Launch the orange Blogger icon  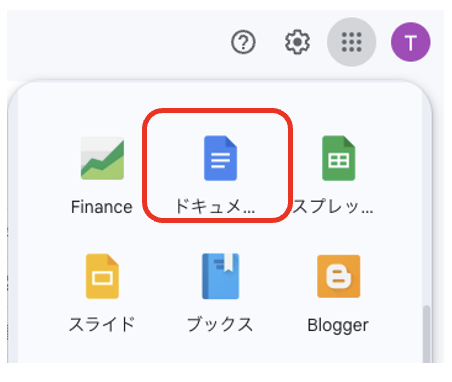(x=339, y=276)
